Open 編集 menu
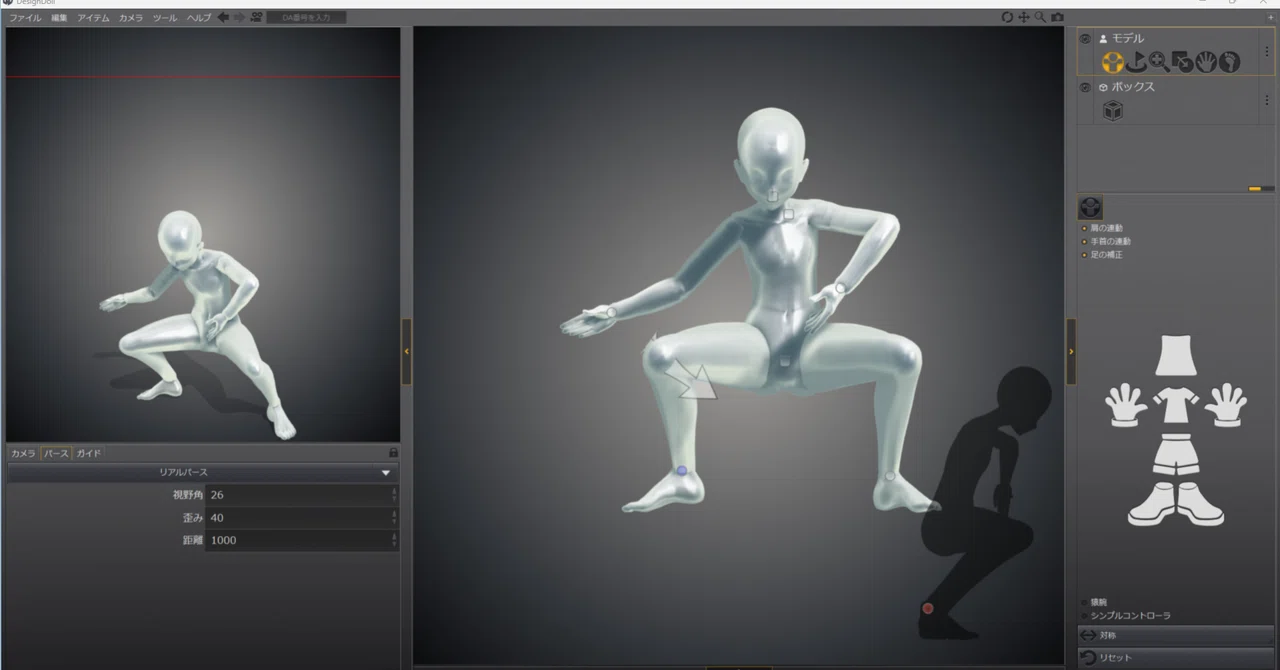1280x670 pixels. pos(60,18)
